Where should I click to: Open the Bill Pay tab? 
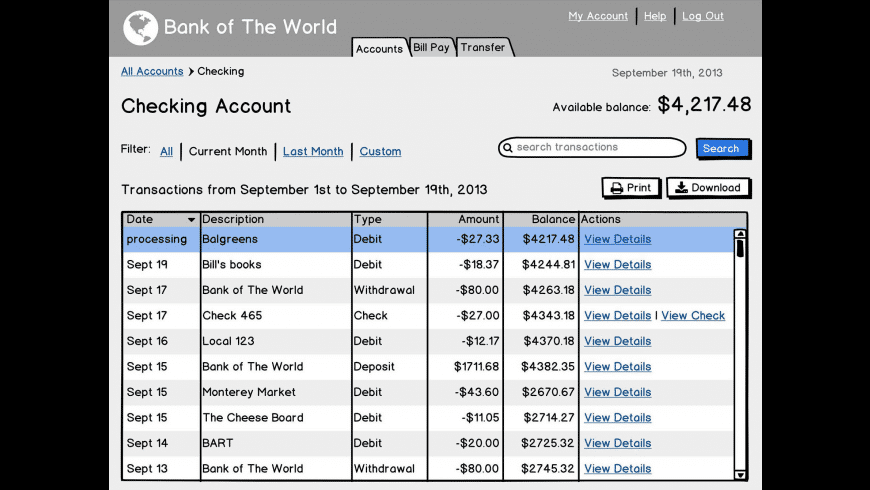[x=431, y=47]
